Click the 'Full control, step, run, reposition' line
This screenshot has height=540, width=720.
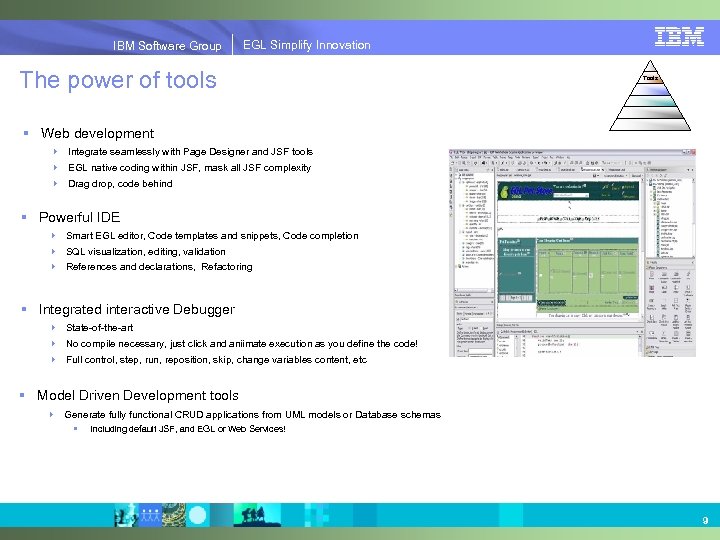coord(216,360)
